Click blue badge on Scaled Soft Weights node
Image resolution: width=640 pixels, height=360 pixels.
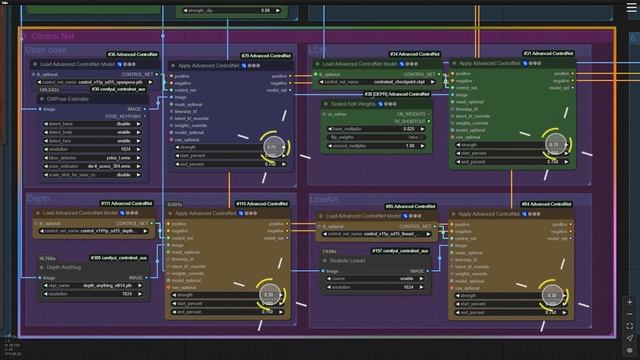pos(380,104)
